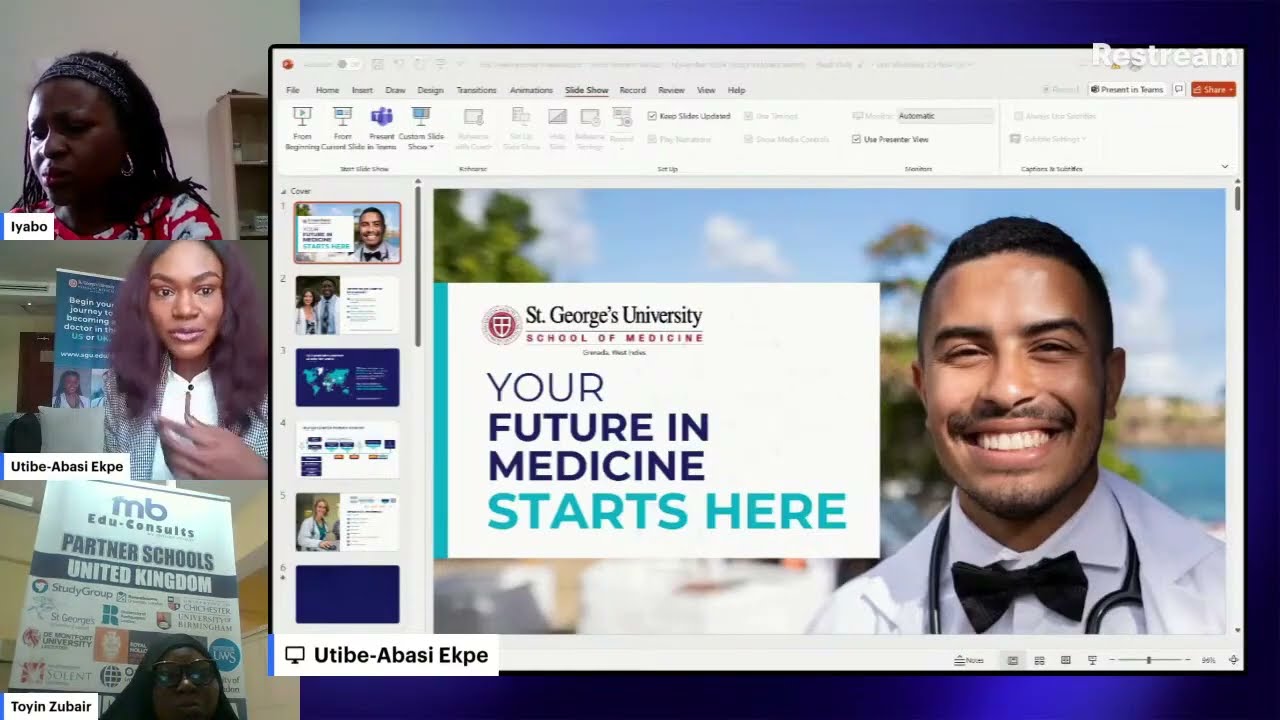Collapse the Cover section in slide panel
The image size is (1280, 720).
(283, 191)
